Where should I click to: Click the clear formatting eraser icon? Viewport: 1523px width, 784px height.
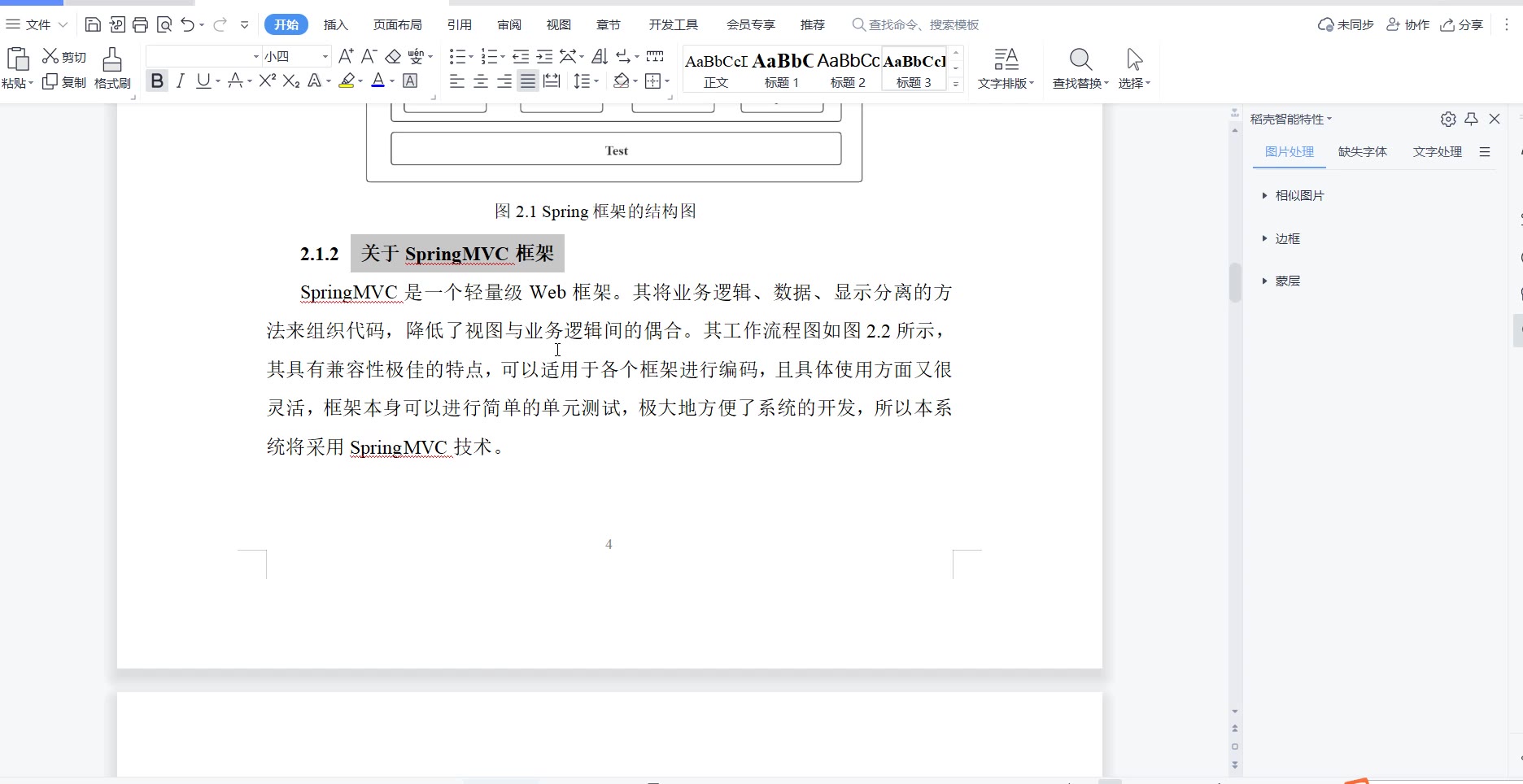tap(393, 56)
